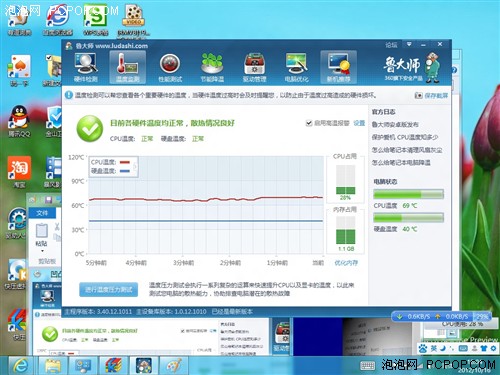Click the 鲁大师 title bar app icon

tap(69, 46)
